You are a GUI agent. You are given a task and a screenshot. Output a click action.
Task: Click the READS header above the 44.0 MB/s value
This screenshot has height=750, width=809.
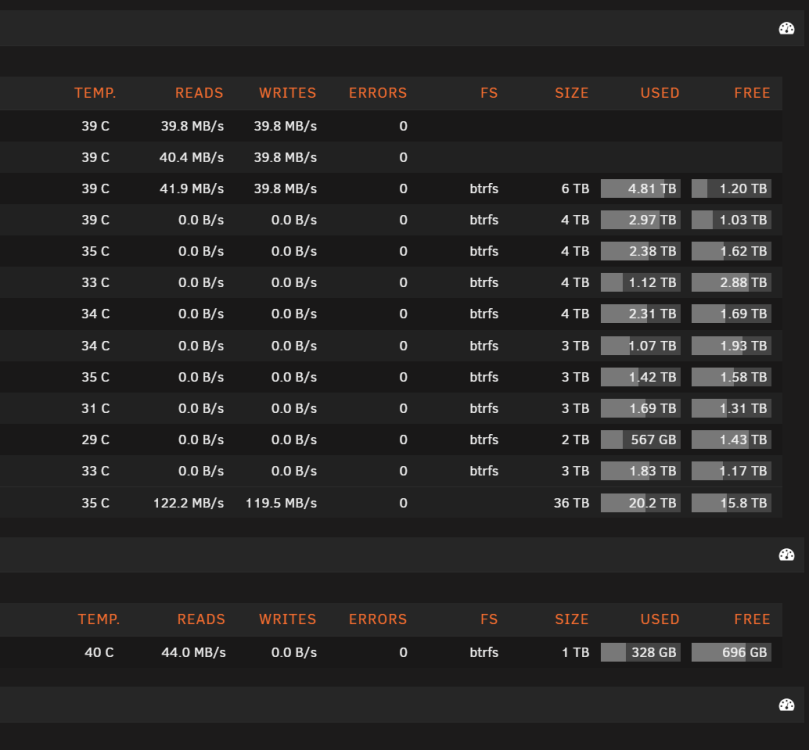point(201,619)
